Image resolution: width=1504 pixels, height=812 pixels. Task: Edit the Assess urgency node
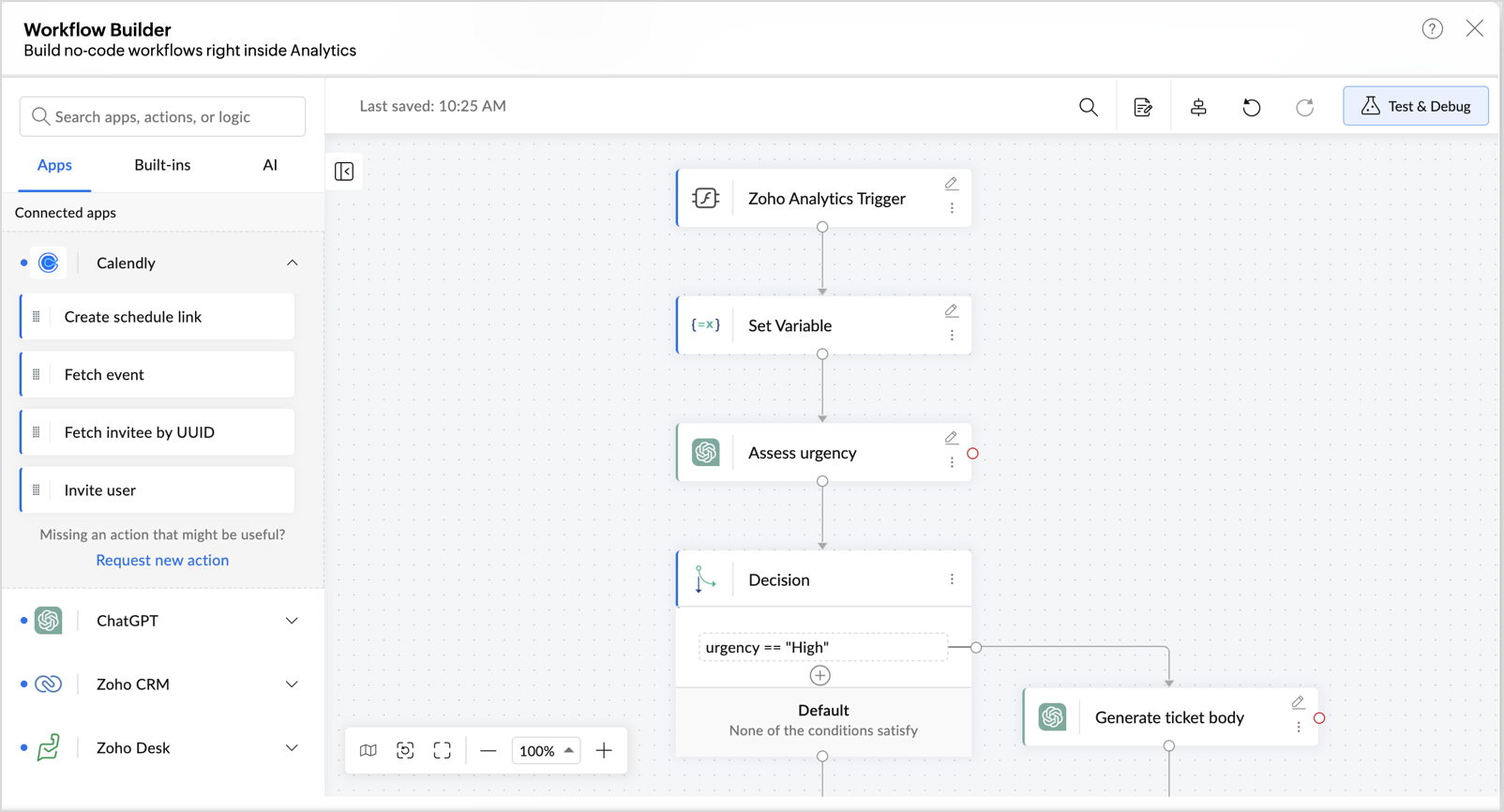[952, 438]
